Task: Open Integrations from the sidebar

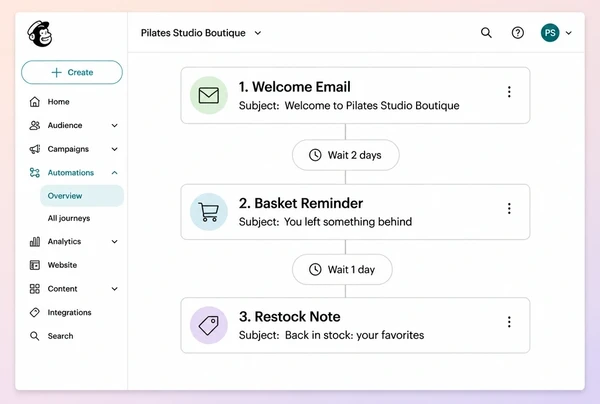Action: click(69, 313)
